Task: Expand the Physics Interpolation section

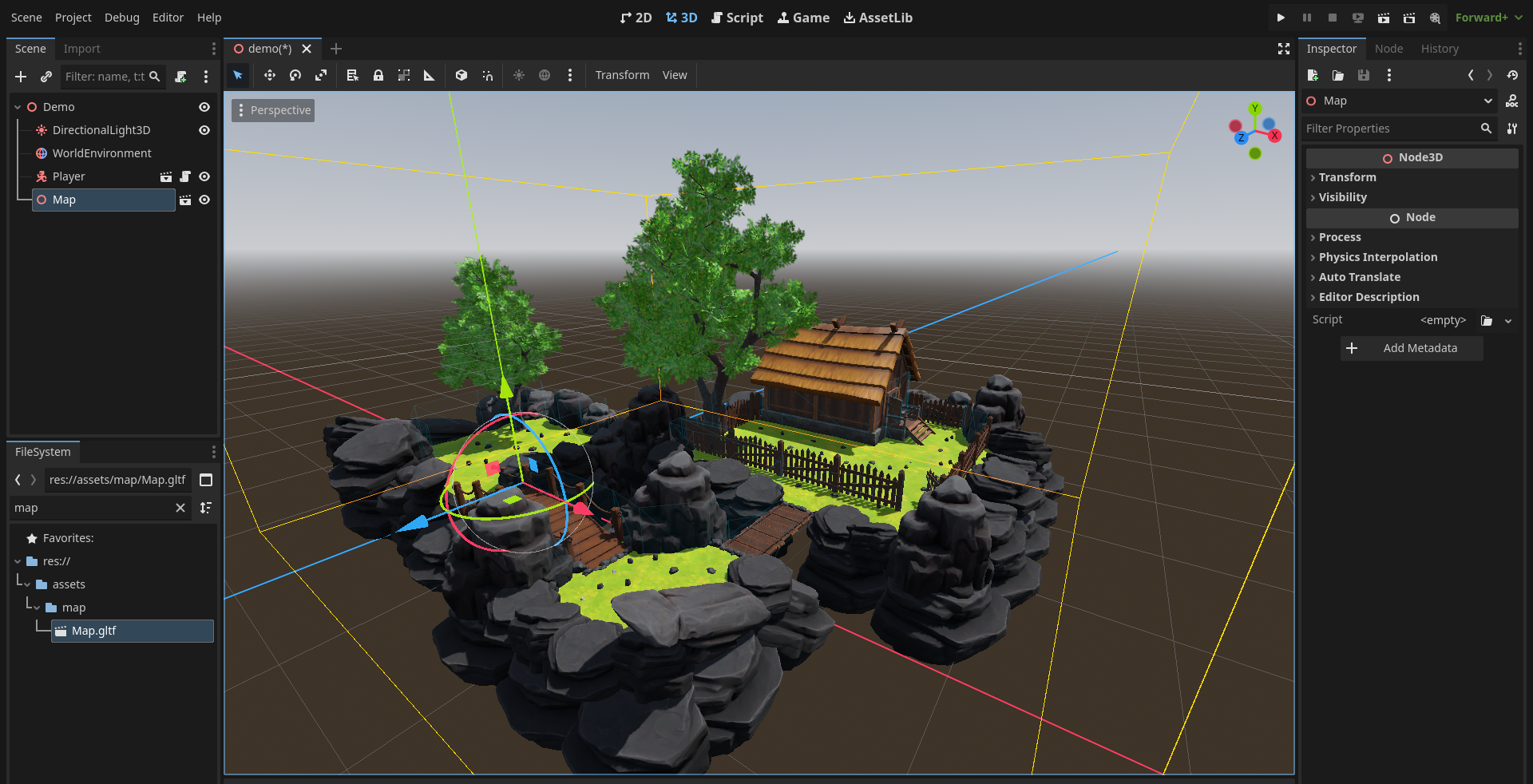Action: click(1377, 257)
